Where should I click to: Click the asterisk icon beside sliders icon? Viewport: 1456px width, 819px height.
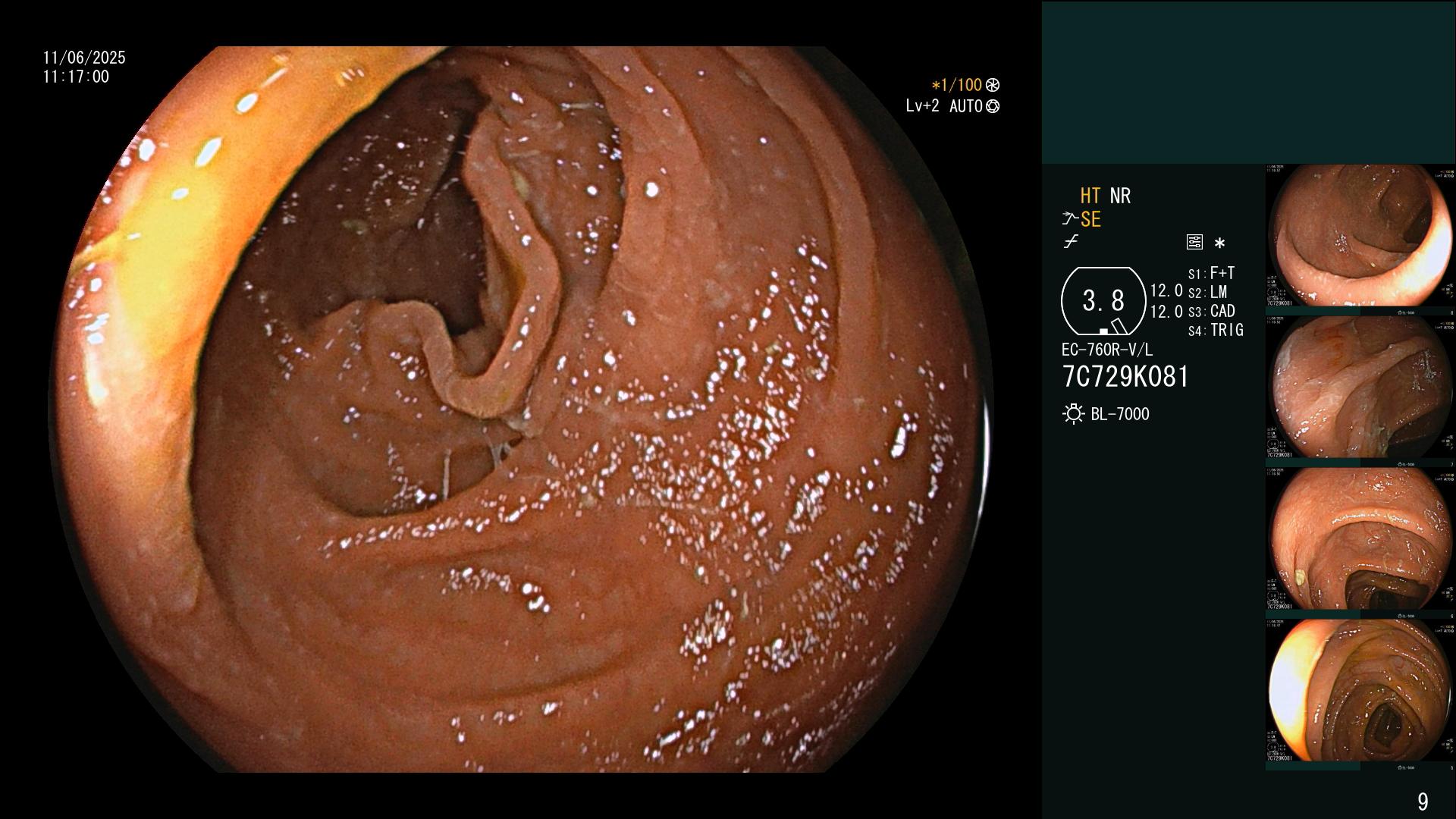click(1219, 243)
